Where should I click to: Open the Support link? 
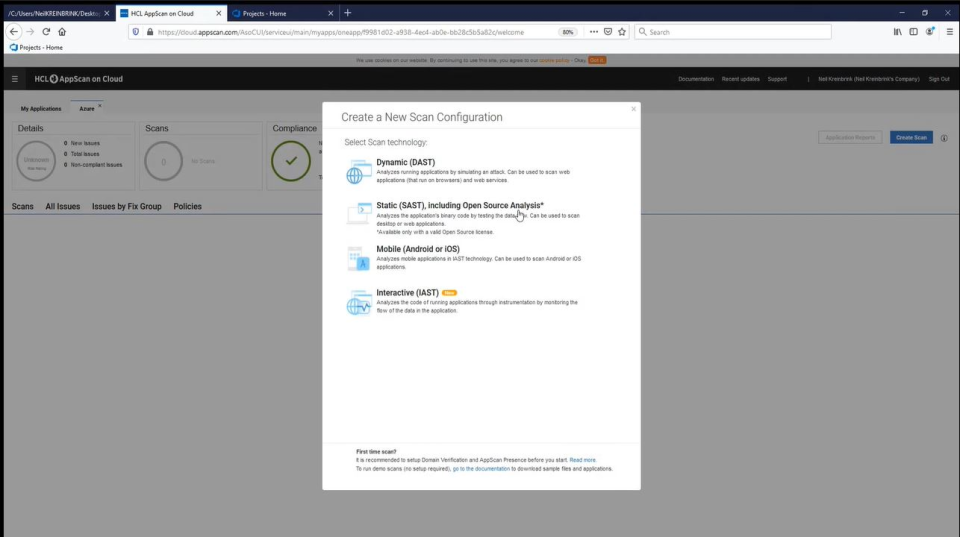[x=777, y=79]
